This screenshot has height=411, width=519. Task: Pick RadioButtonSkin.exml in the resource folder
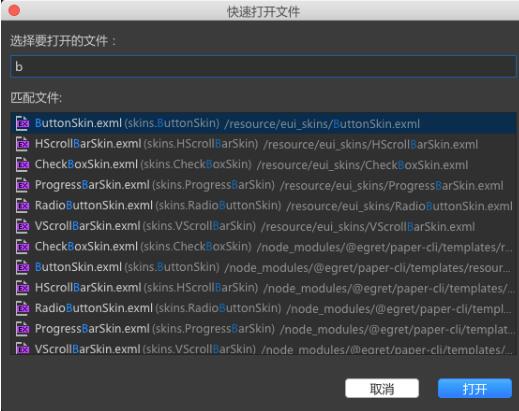click(263, 206)
